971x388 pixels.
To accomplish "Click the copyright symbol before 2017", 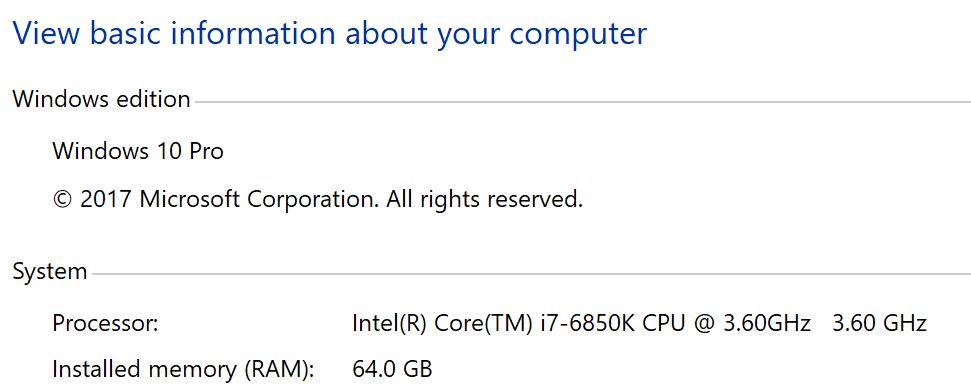I will (x=63, y=200).
